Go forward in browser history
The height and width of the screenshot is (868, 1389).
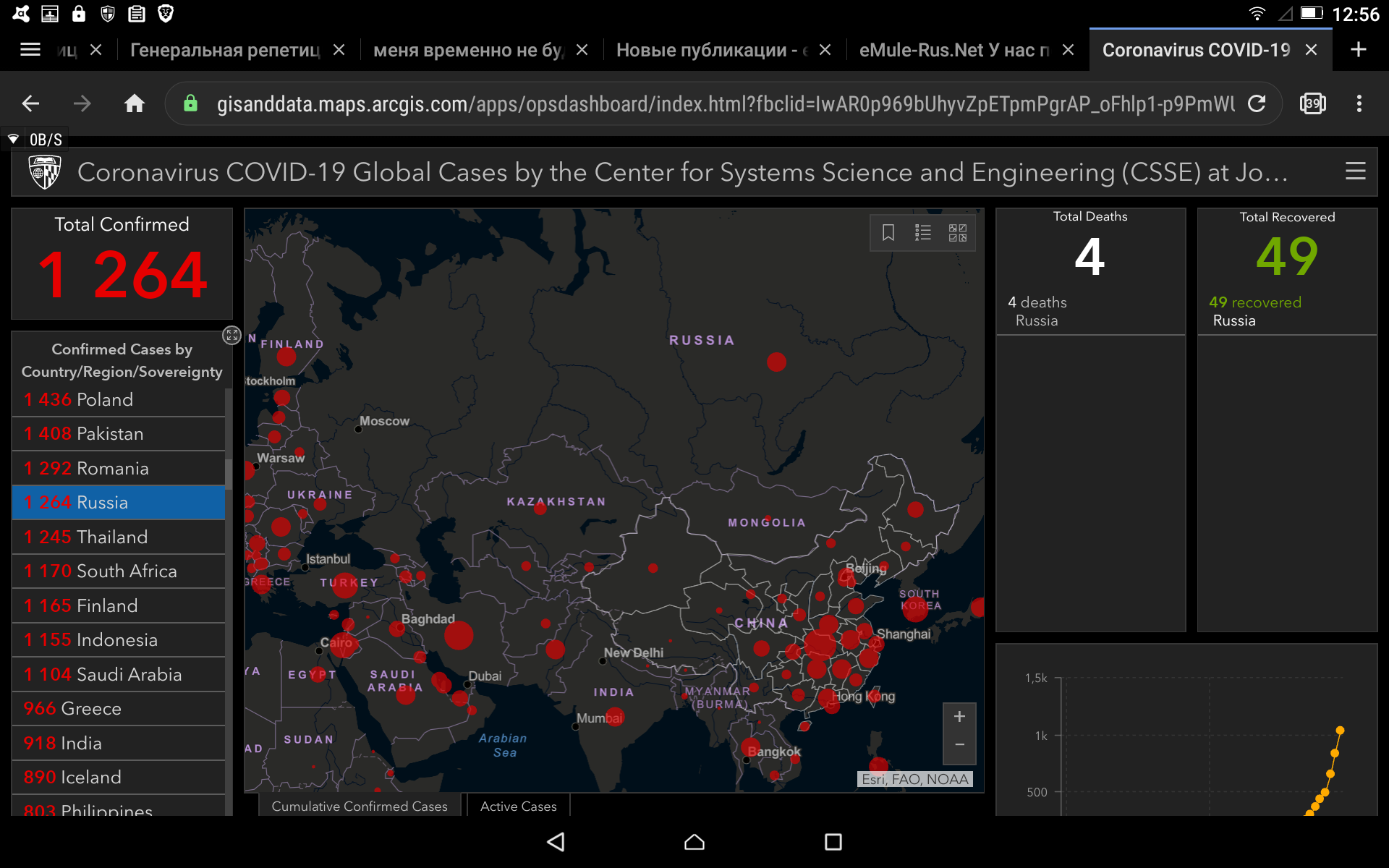[x=82, y=104]
